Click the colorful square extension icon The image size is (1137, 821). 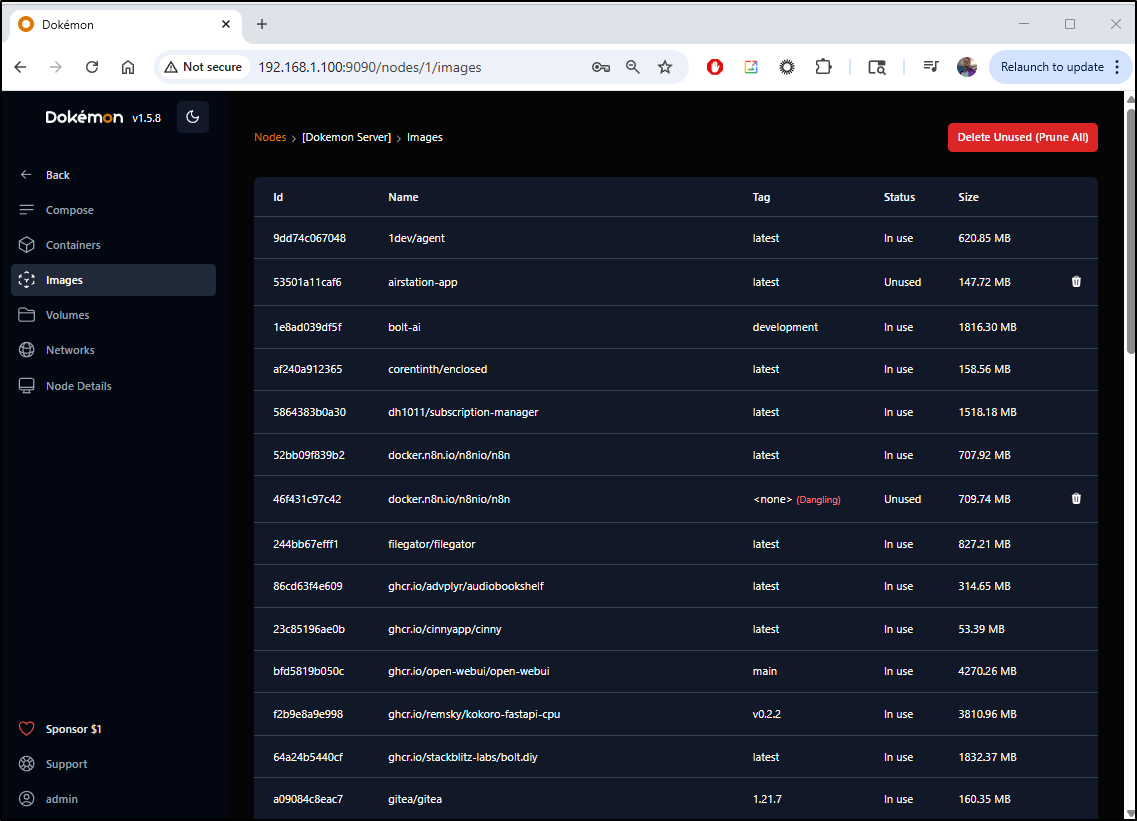click(x=751, y=67)
